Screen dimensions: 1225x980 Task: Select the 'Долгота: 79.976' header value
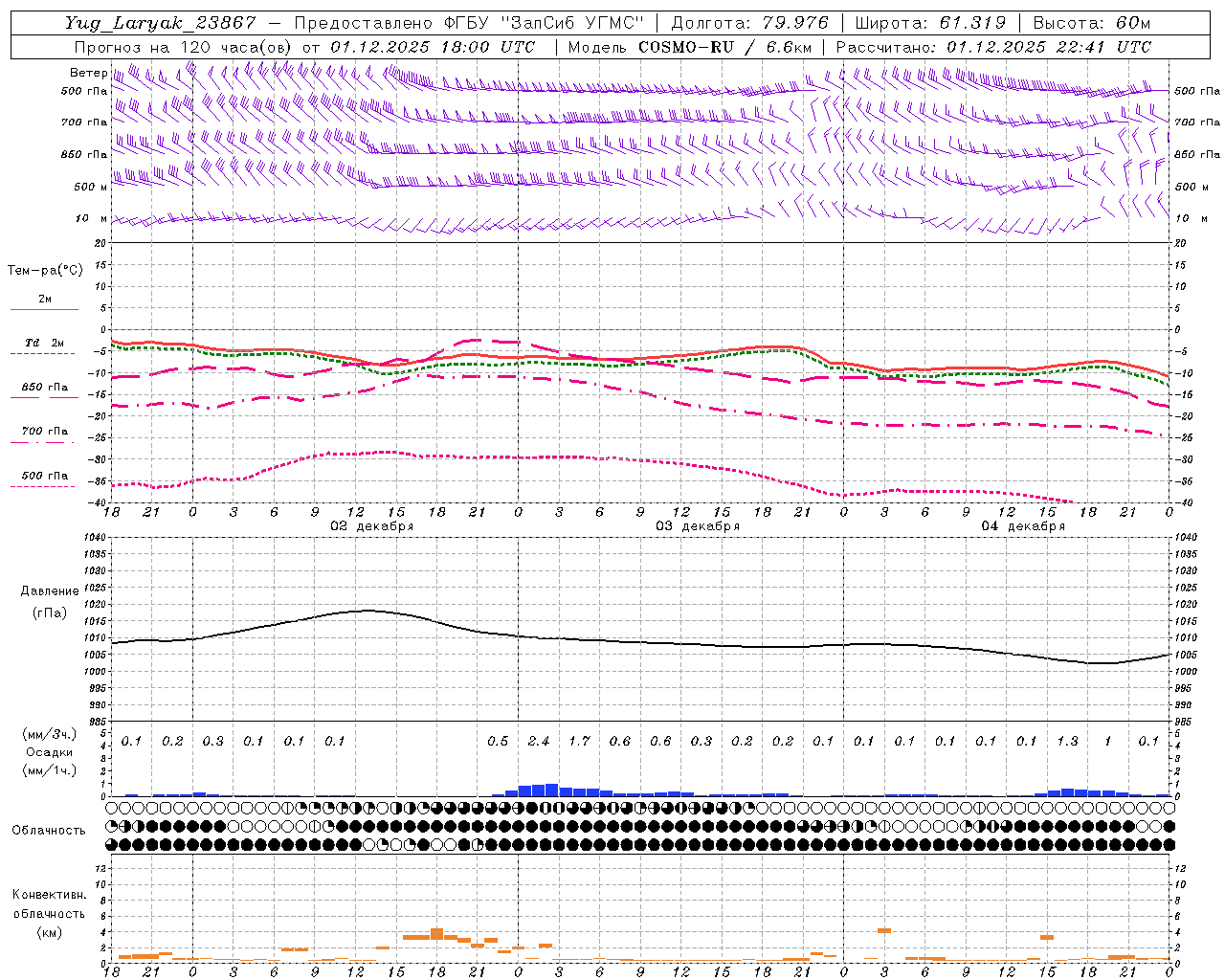point(749,23)
